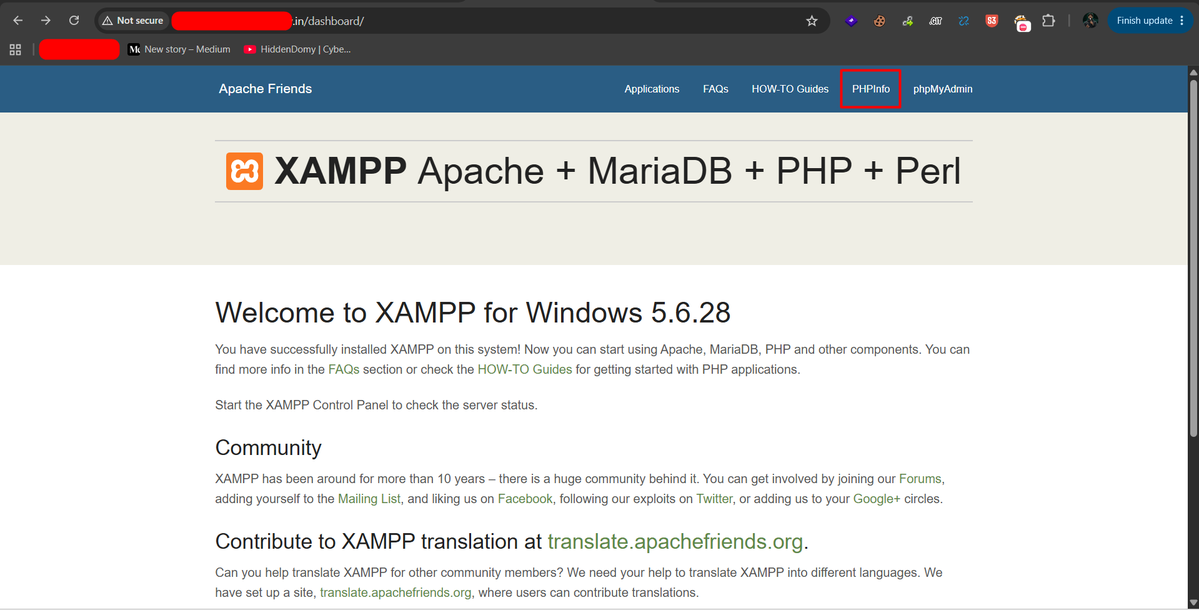Follow the HOW-TO Guides link in paragraph
Screen dimensions: 1199x610
tap(525, 369)
